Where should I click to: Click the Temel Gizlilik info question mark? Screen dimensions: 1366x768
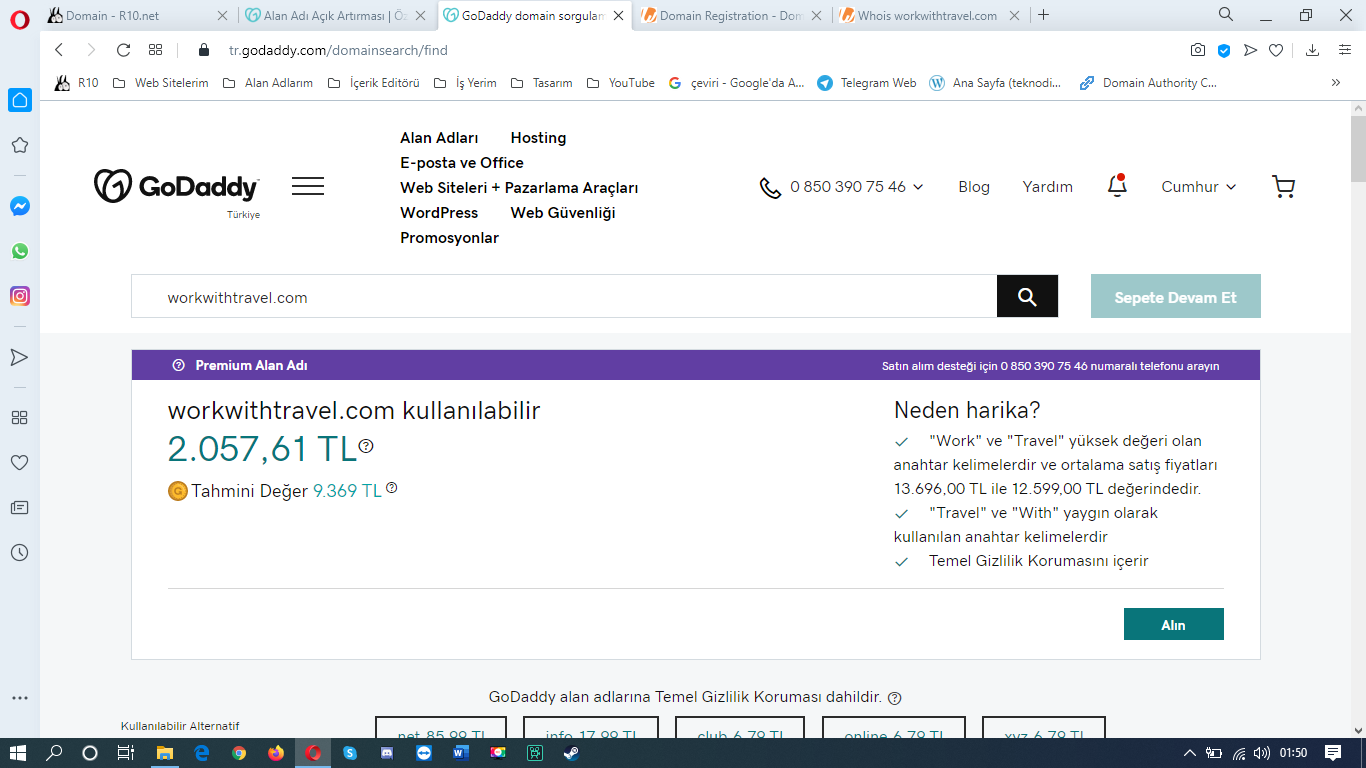(895, 698)
